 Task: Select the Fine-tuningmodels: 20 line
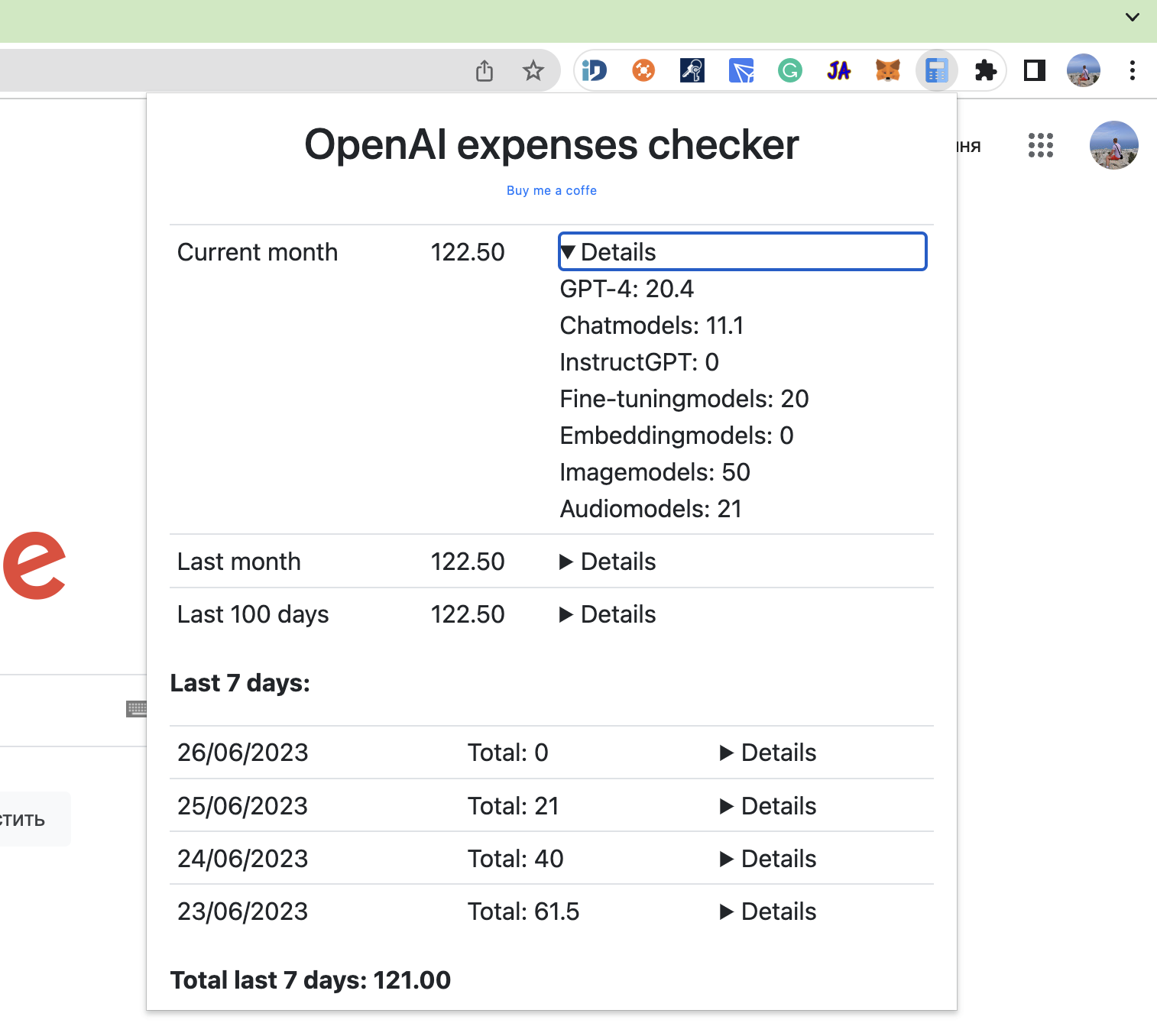[685, 399]
